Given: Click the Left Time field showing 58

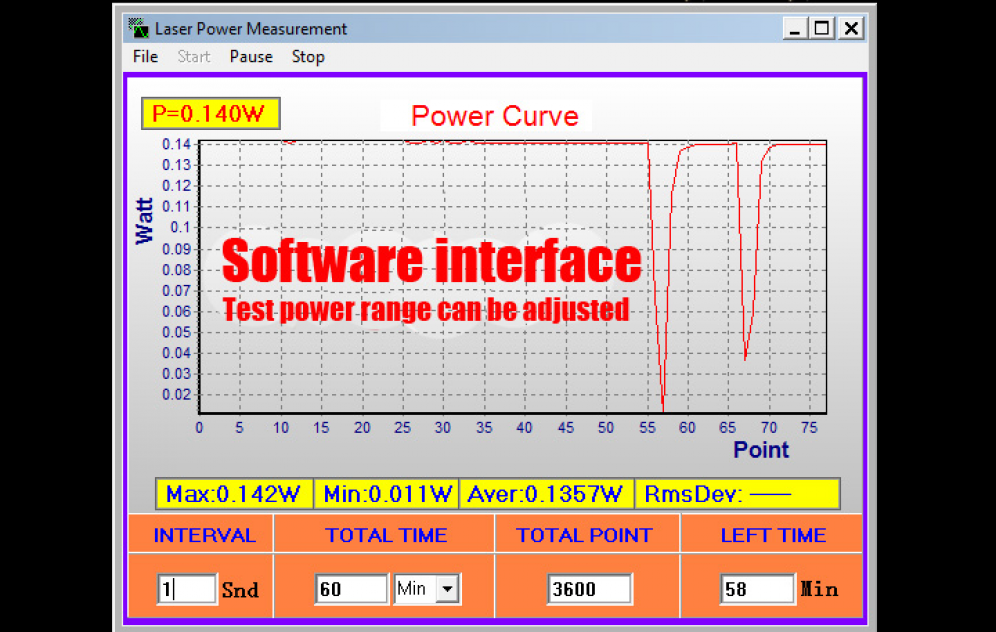Looking at the screenshot, I should (x=757, y=589).
